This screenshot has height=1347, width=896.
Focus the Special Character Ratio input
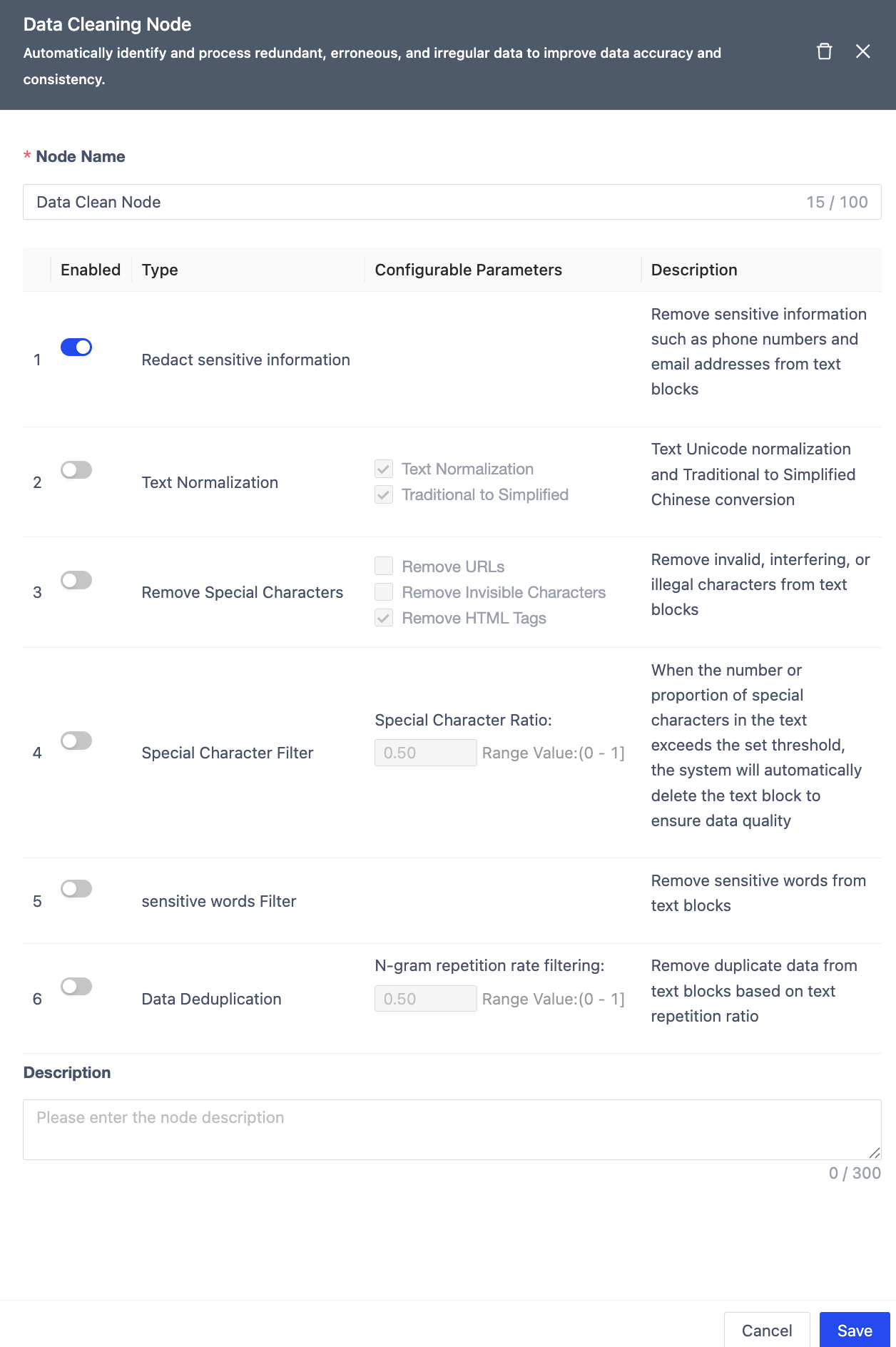425,753
